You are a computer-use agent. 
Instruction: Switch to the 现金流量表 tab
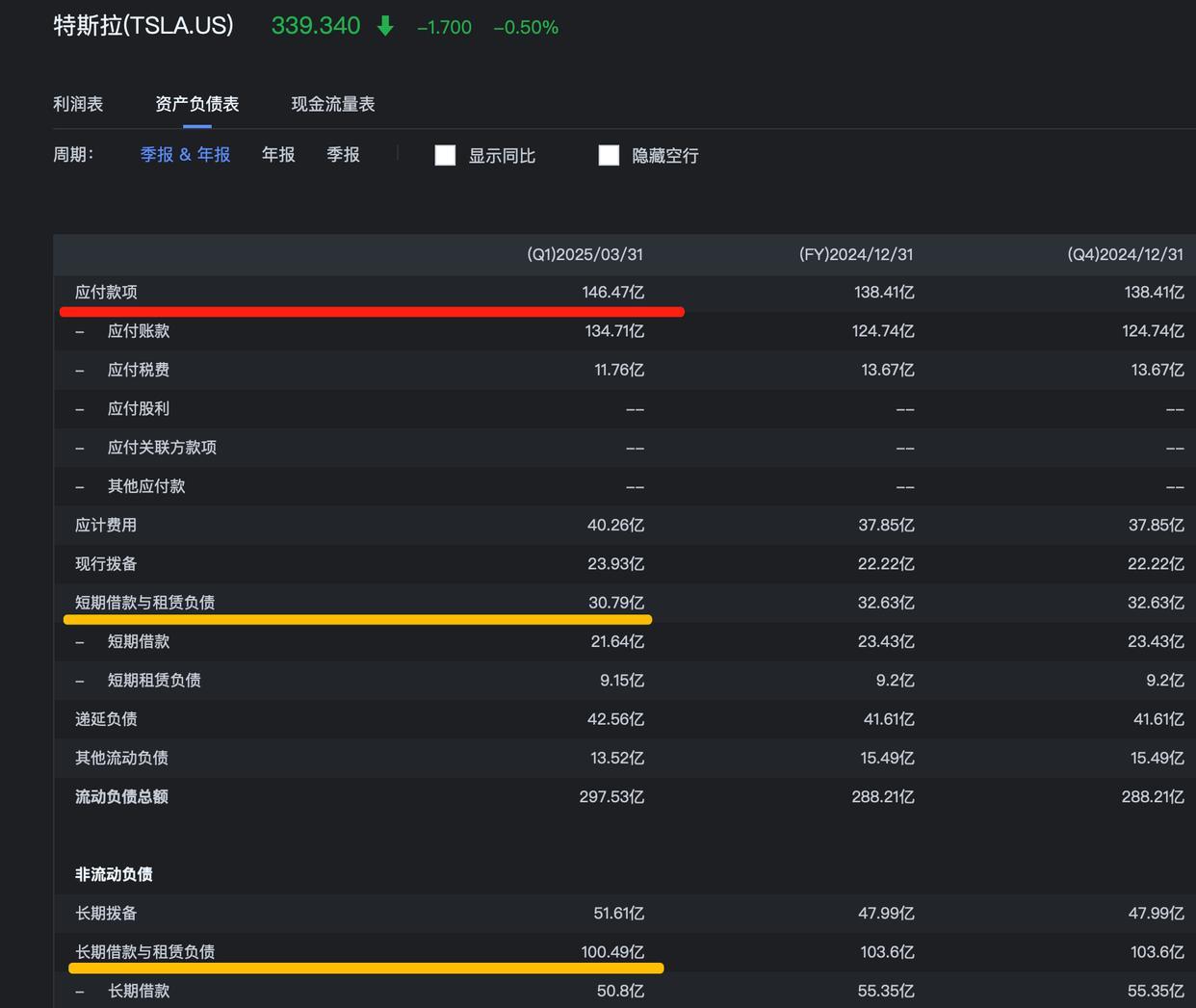pyautogui.click(x=333, y=104)
